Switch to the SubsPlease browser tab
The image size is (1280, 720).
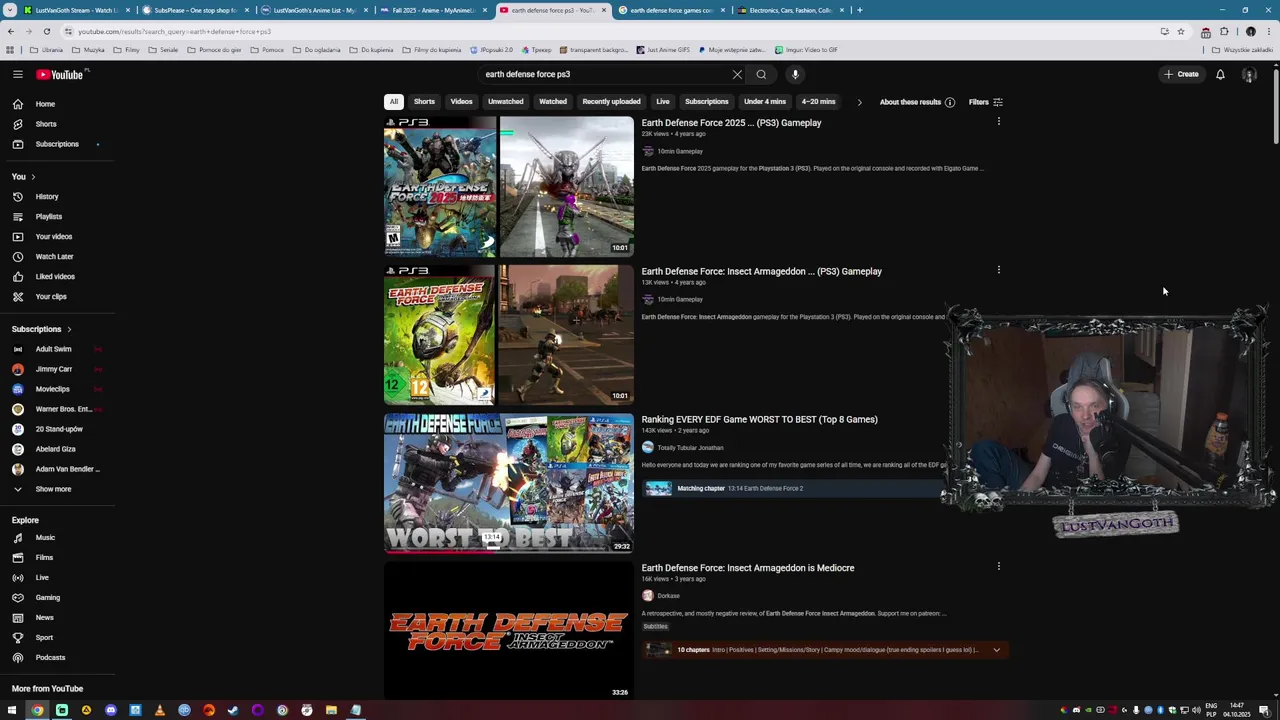pos(194,10)
